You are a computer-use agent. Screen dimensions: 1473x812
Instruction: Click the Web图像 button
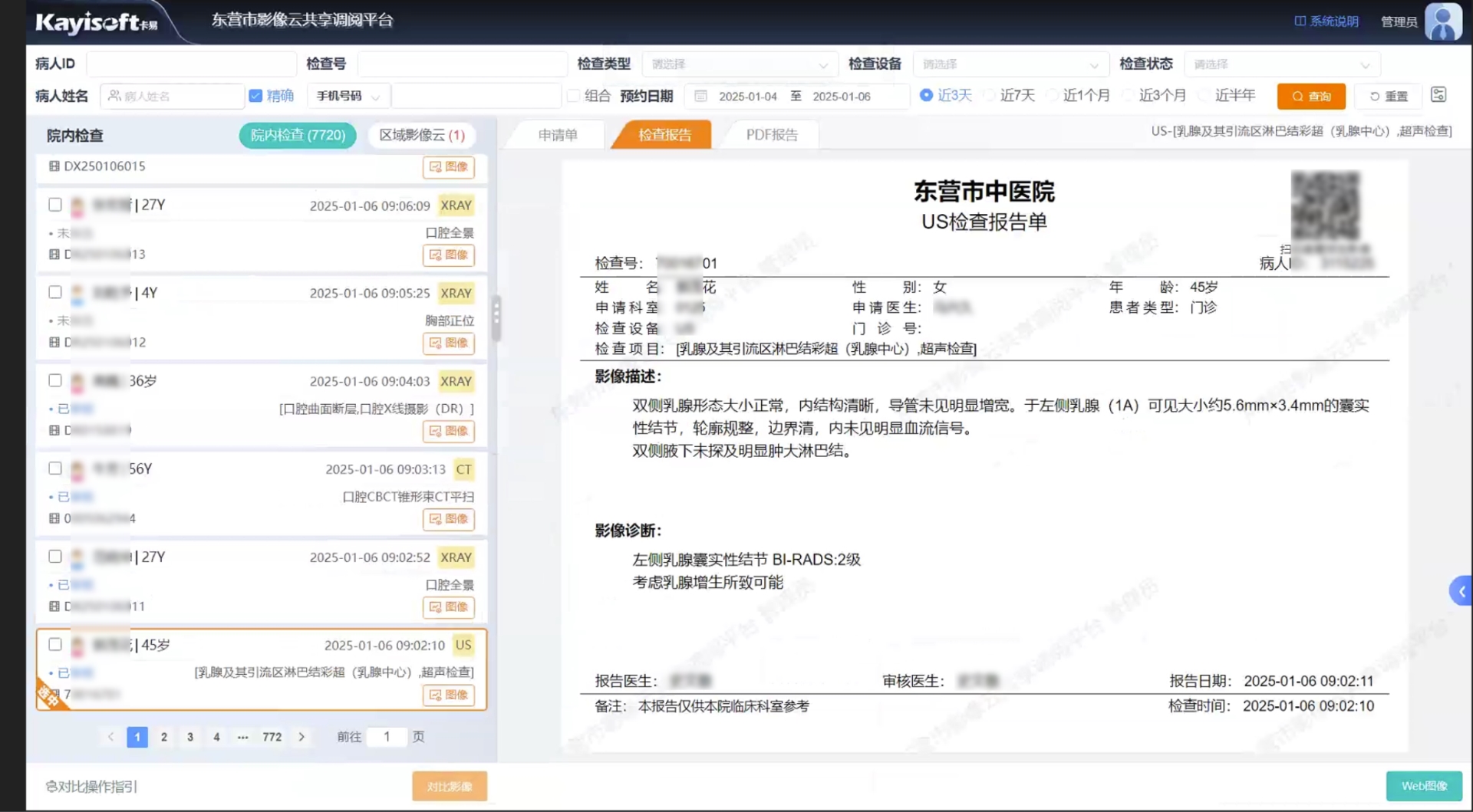(1424, 786)
